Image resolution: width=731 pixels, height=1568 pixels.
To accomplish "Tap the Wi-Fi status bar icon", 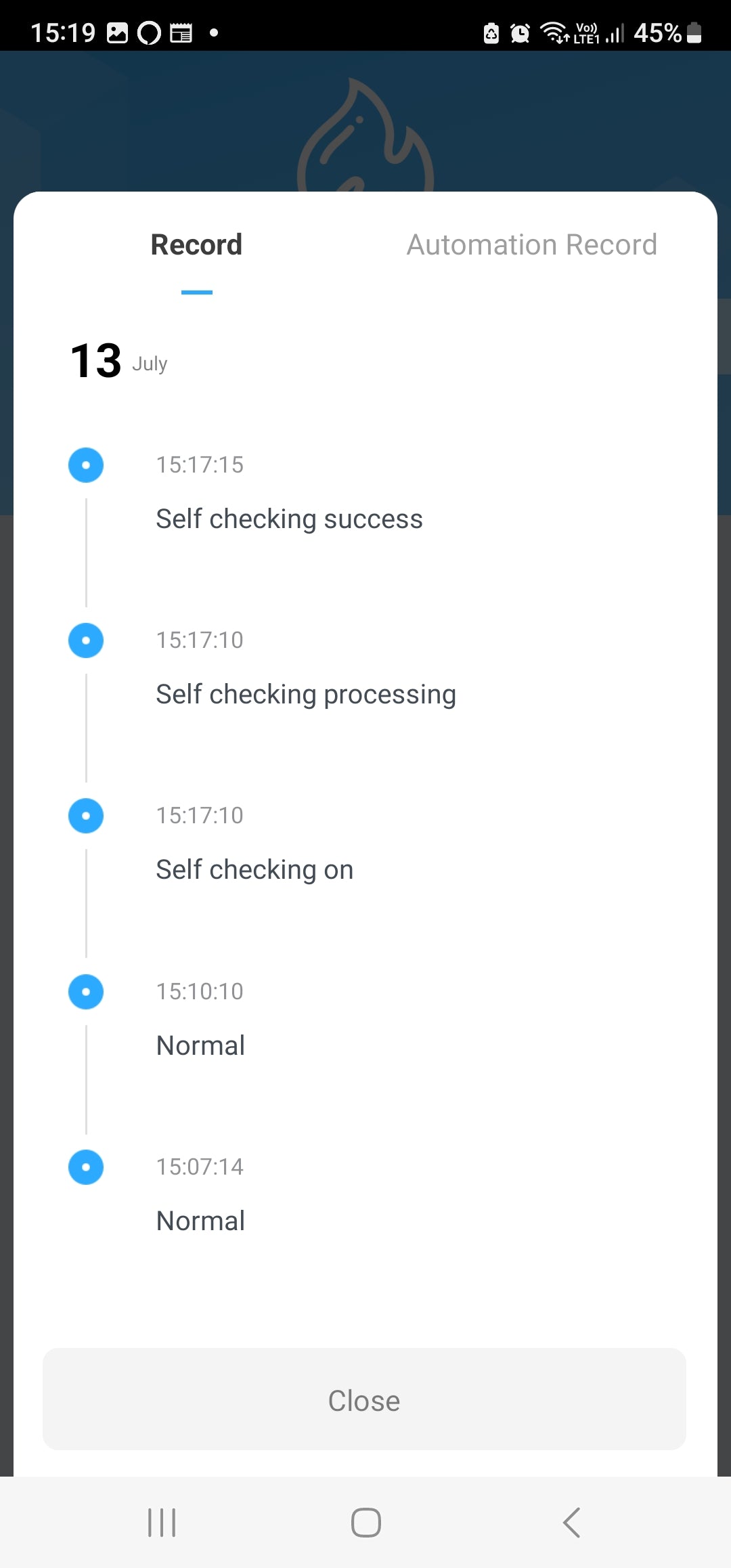I will click(554, 32).
